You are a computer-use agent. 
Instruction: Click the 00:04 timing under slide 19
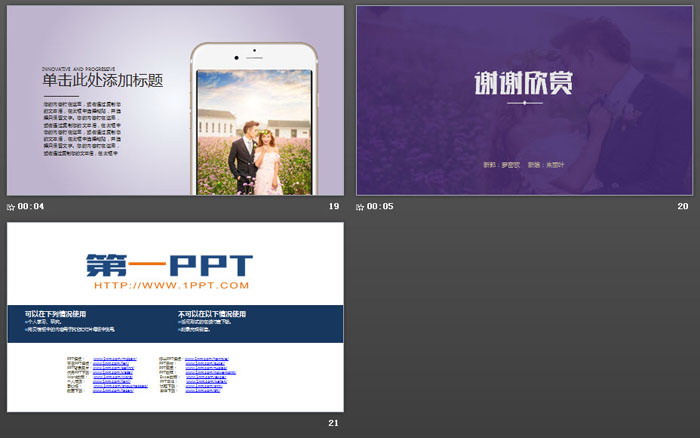click(x=31, y=206)
